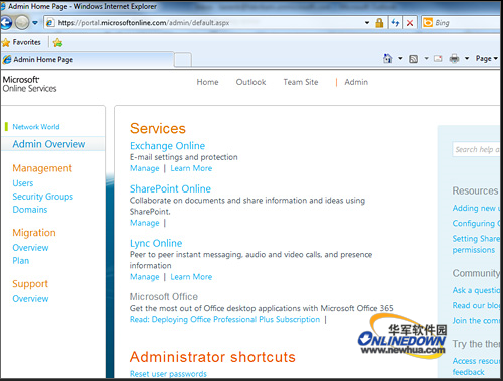Click the Microsoft Office heading text
Image resolution: width=503 pixels, height=381 pixels.
164,296
